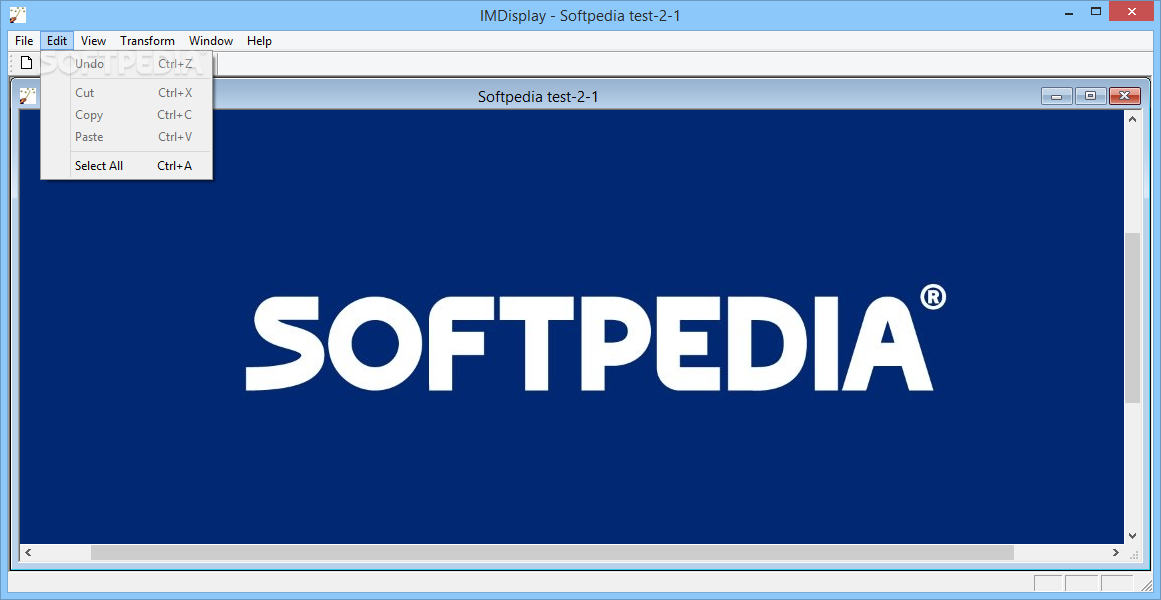Click the Softpedia test-2-1 child window icon
The width and height of the screenshot is (1161, 600).
click(x=27, y=96)
